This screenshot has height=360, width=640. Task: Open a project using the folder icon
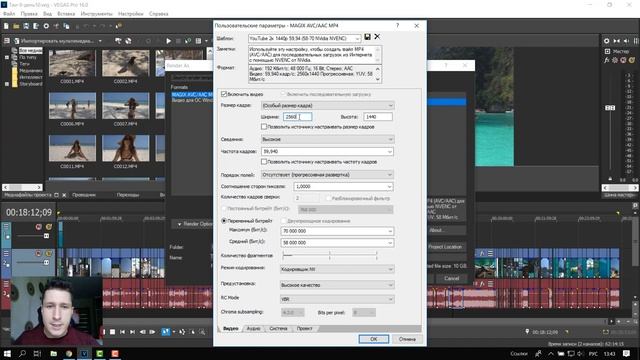click(x=16, y=26)
